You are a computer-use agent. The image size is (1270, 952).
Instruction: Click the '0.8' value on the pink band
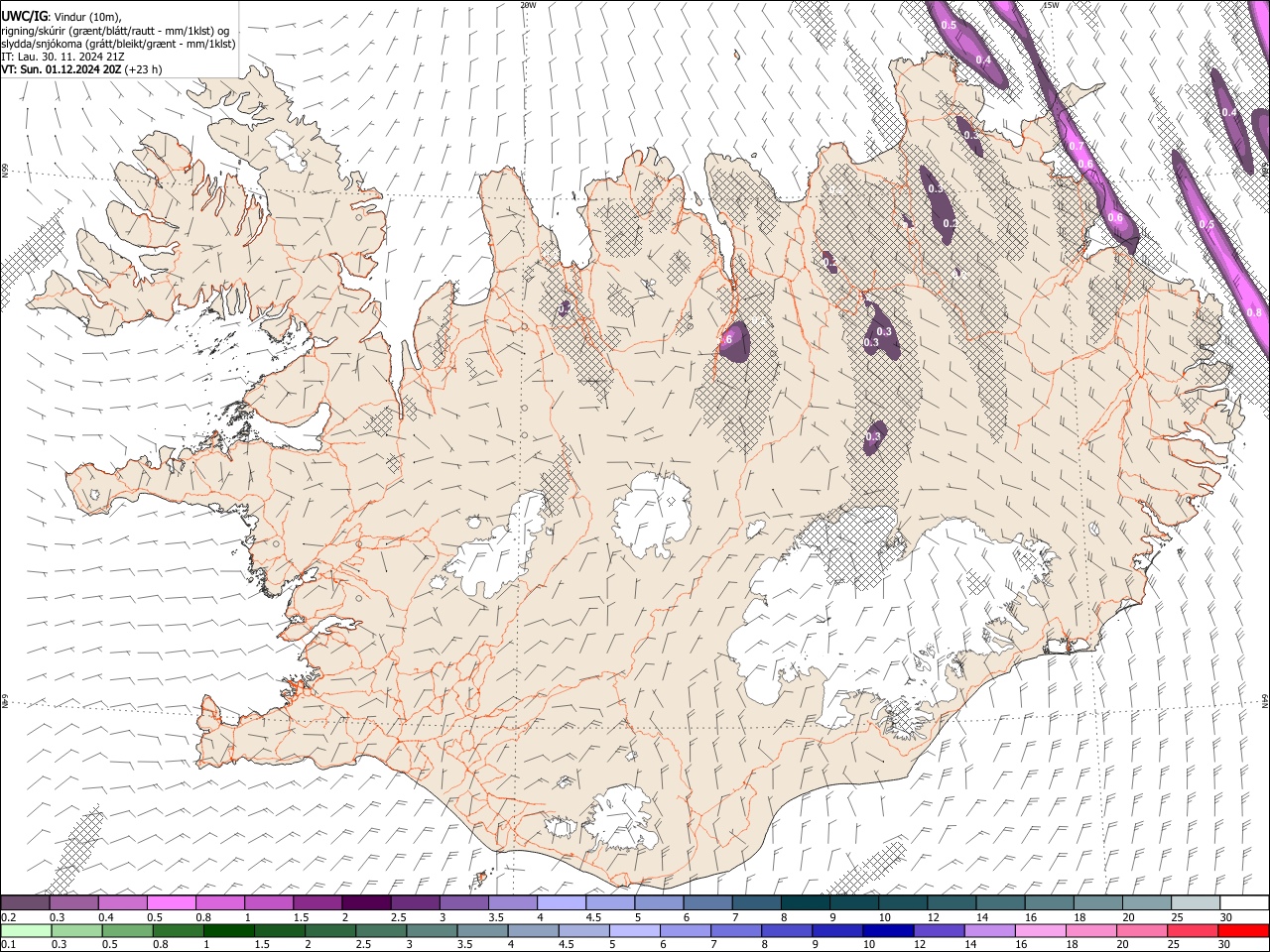[1254, 312]
